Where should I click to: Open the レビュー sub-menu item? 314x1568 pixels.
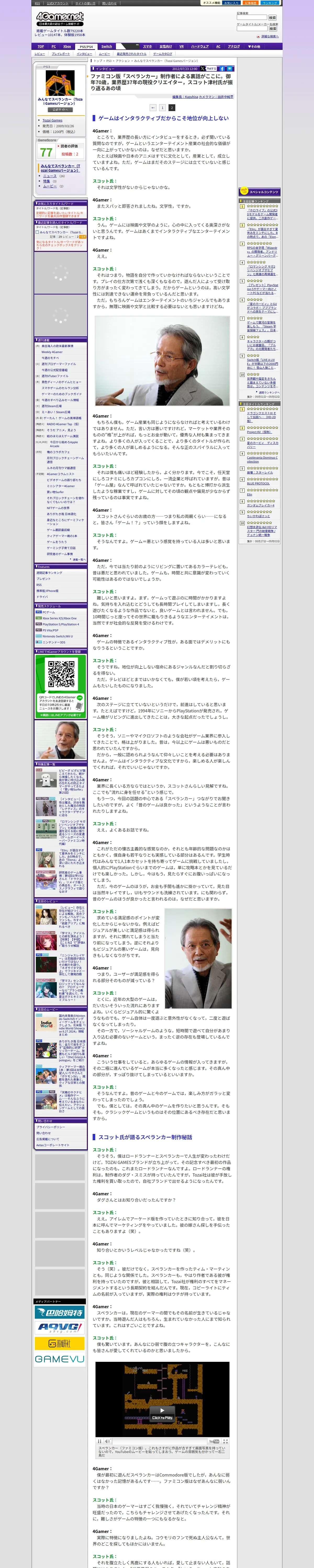tap(40, 54)
